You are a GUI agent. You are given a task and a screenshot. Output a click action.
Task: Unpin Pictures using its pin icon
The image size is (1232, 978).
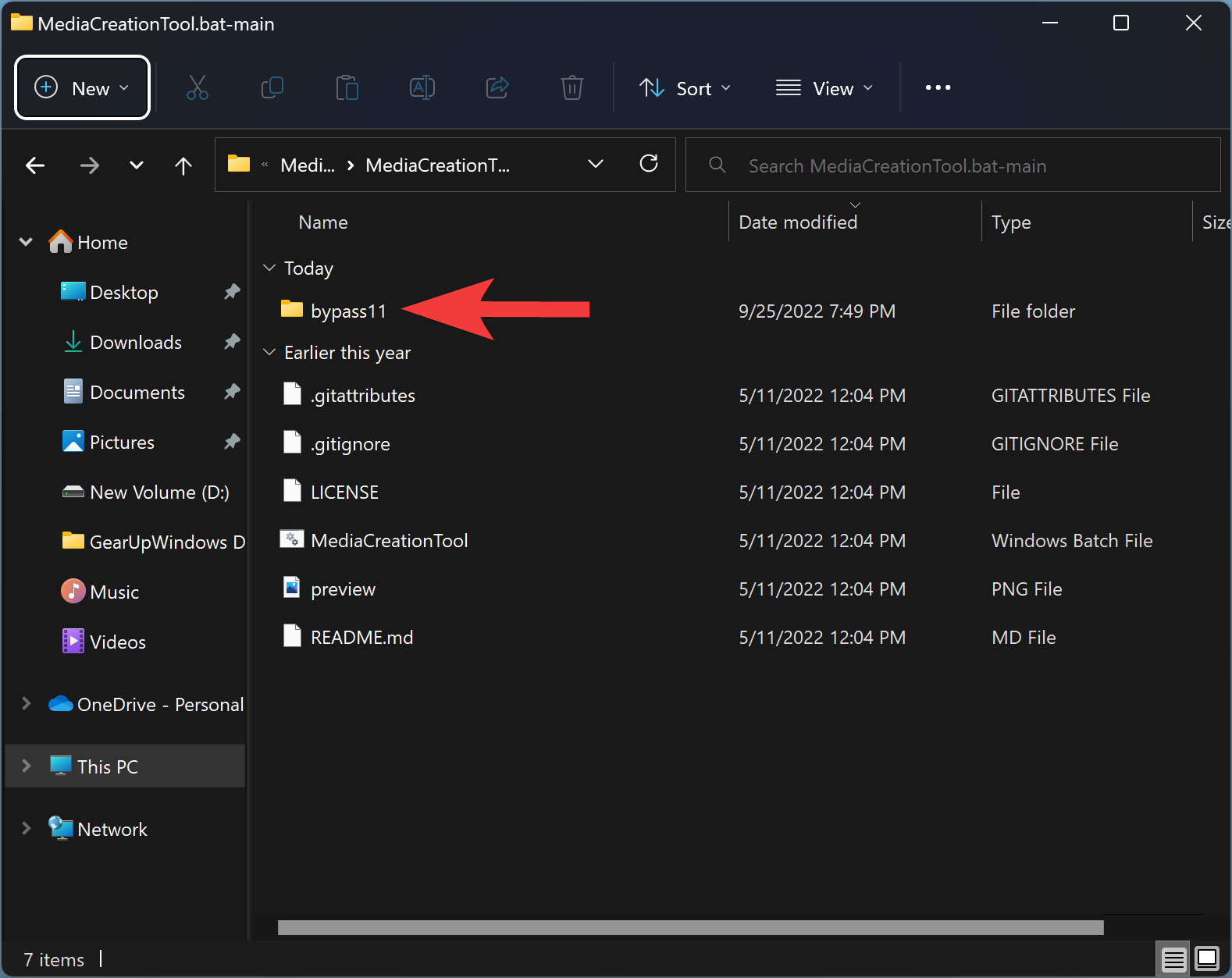pos(232,442)
